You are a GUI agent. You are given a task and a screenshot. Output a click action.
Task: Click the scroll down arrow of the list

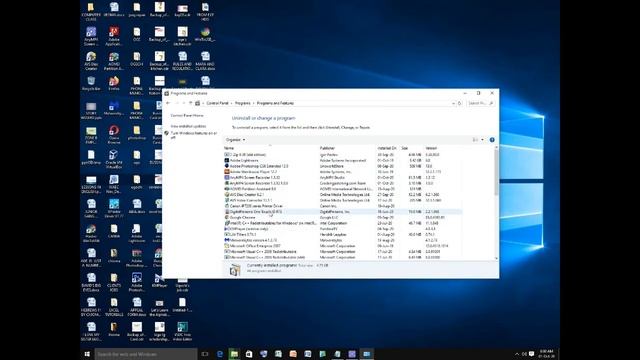click(496, 258)
